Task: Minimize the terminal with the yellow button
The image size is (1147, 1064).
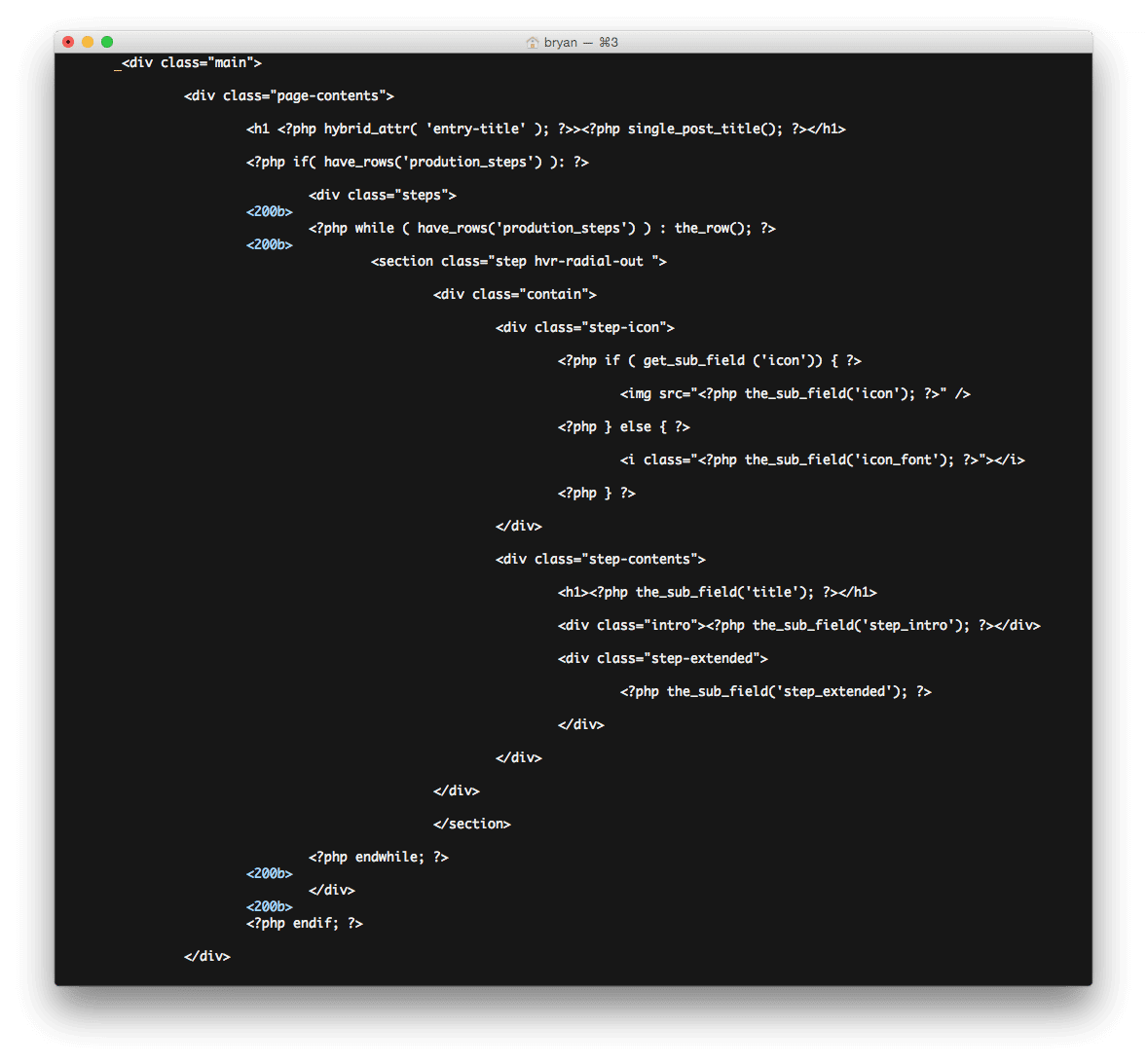Action: click(x=88, y=42)
